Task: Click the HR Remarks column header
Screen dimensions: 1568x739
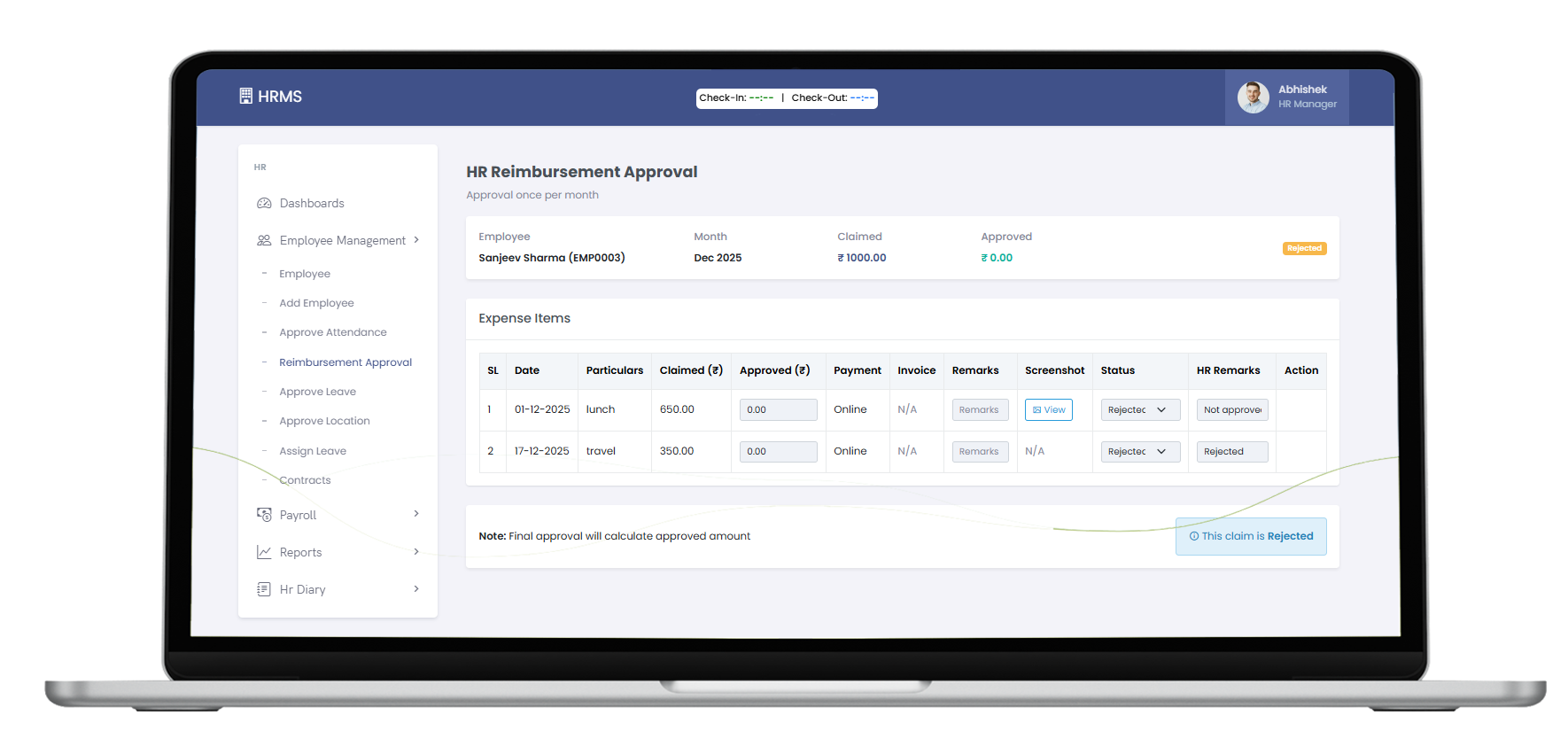Action: 1228,370
